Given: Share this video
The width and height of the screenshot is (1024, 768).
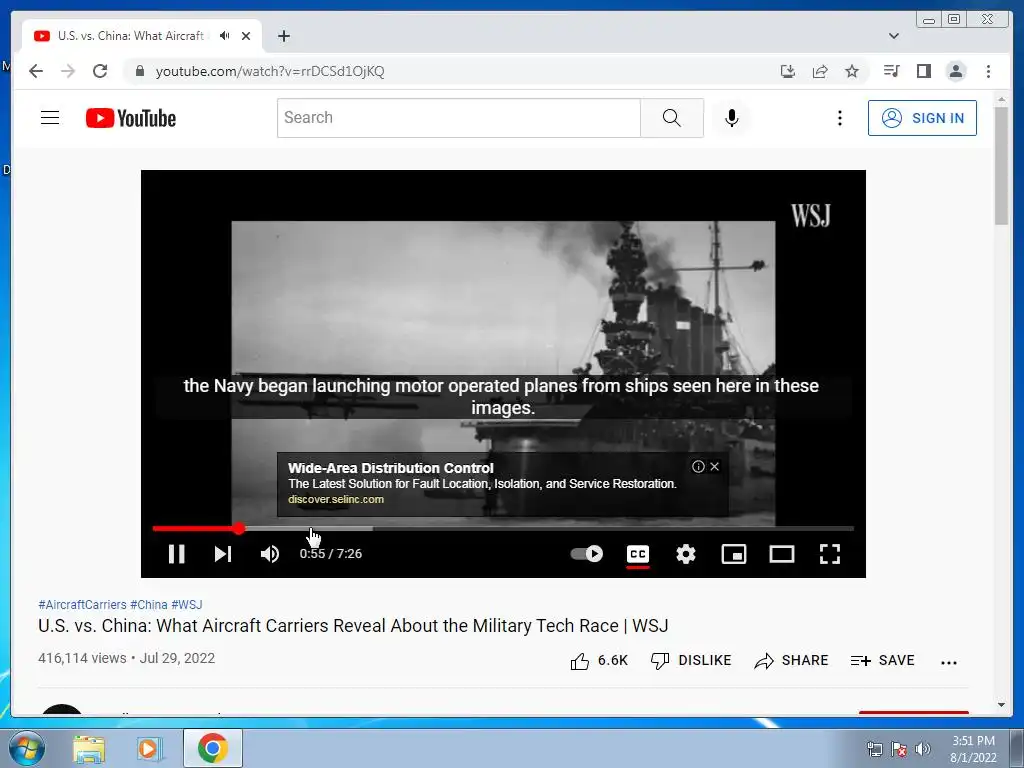Looking at the screenshot, I should (791, 661).
